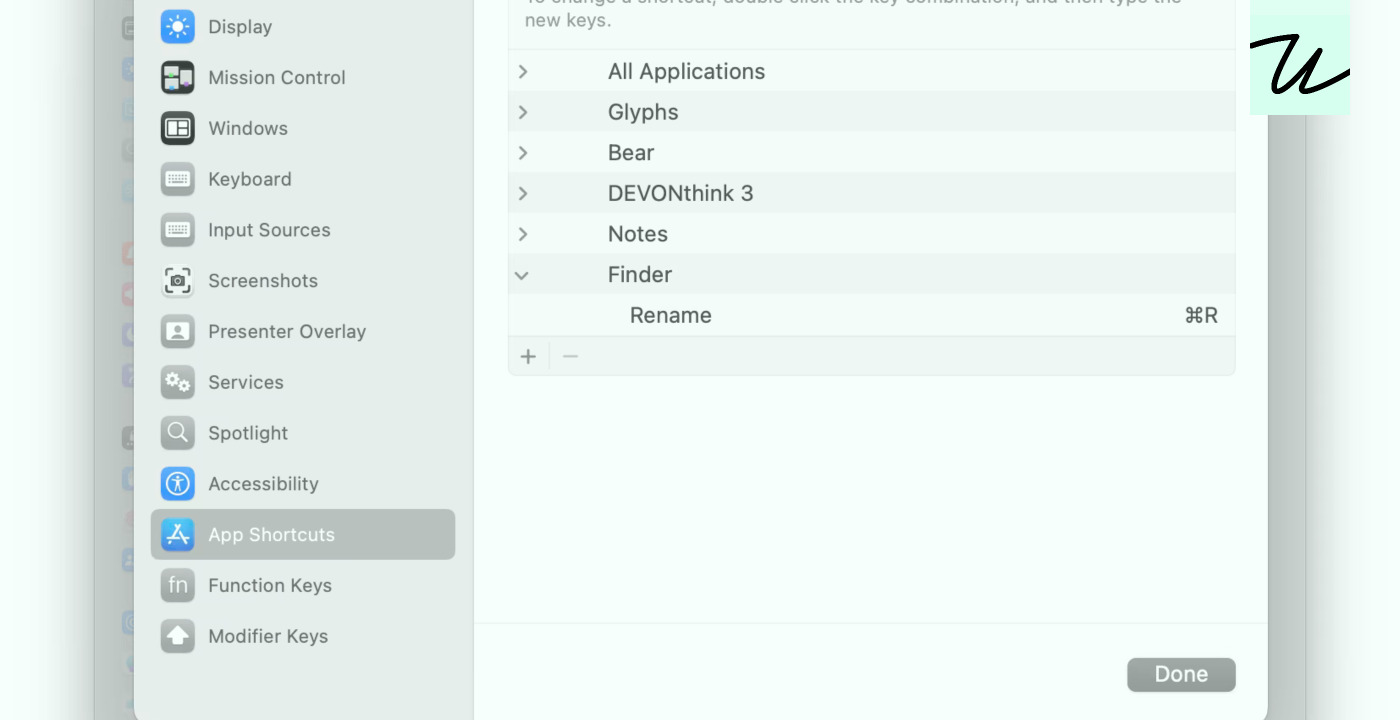The height and width of the screenshot is (720, 1400).
Task: Open the Presenter Overlay section
Action: pos(303,332)
